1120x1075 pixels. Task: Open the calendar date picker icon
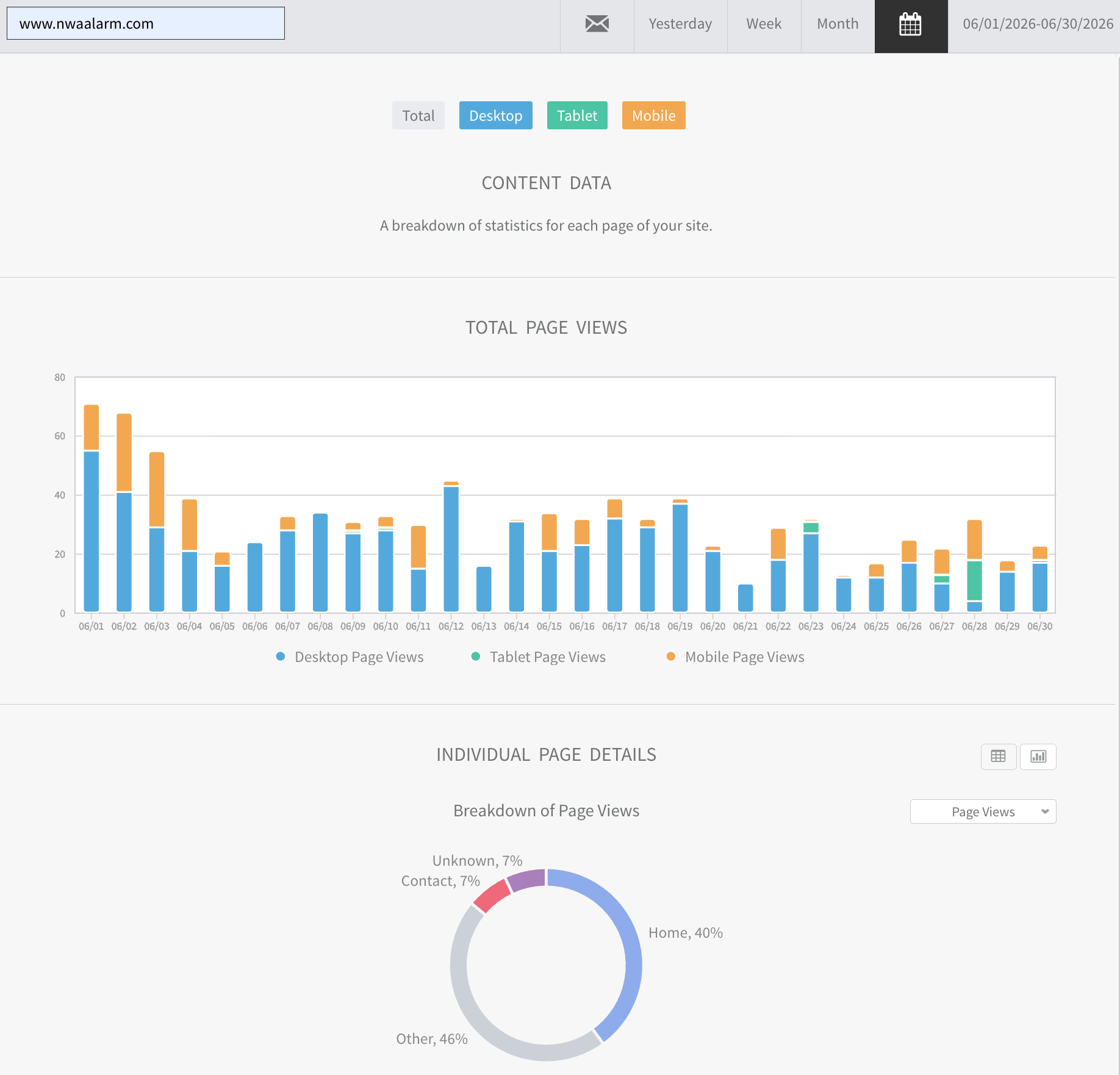point(911,24)
